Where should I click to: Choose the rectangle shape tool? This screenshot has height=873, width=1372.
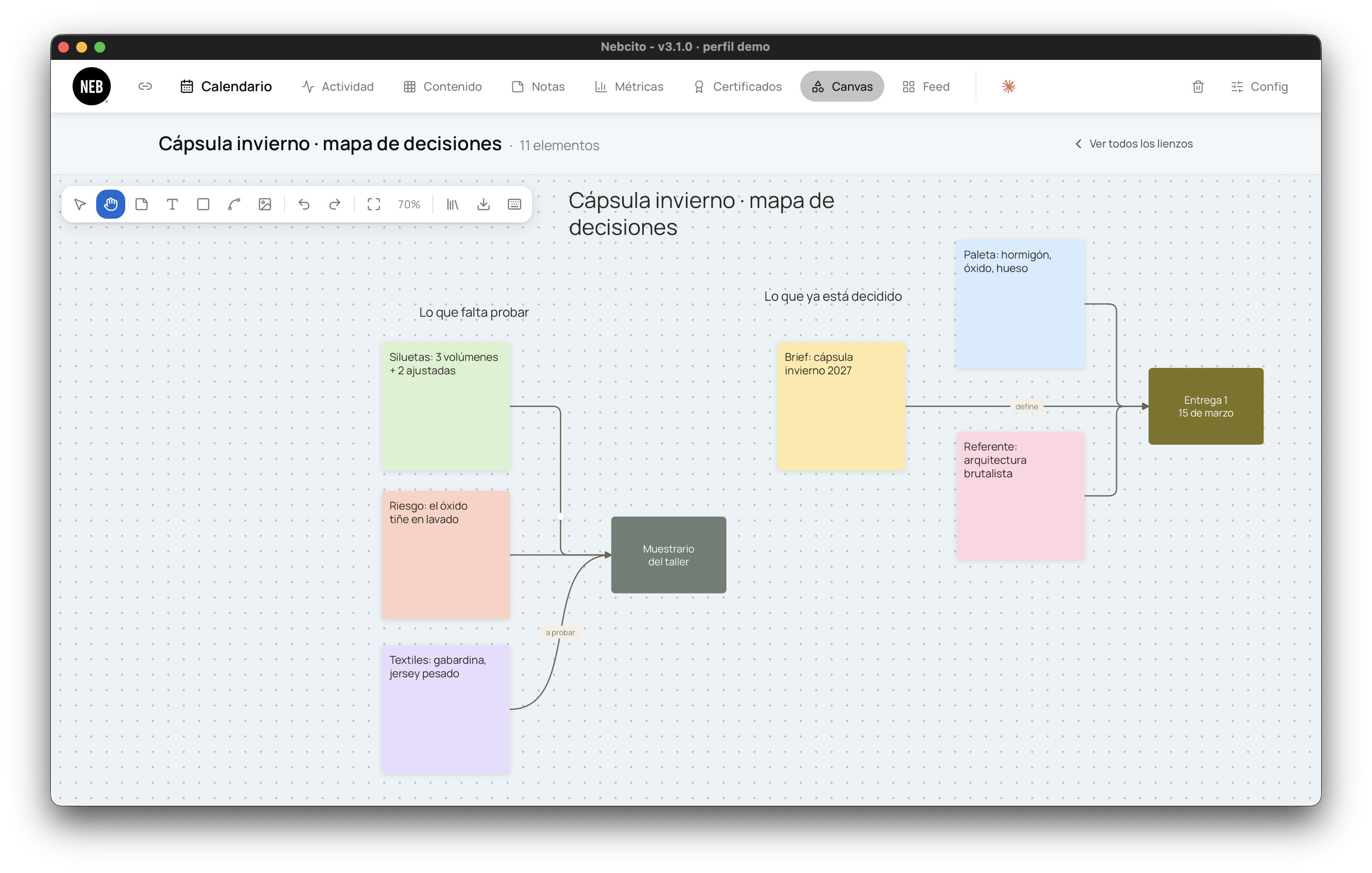203,204
